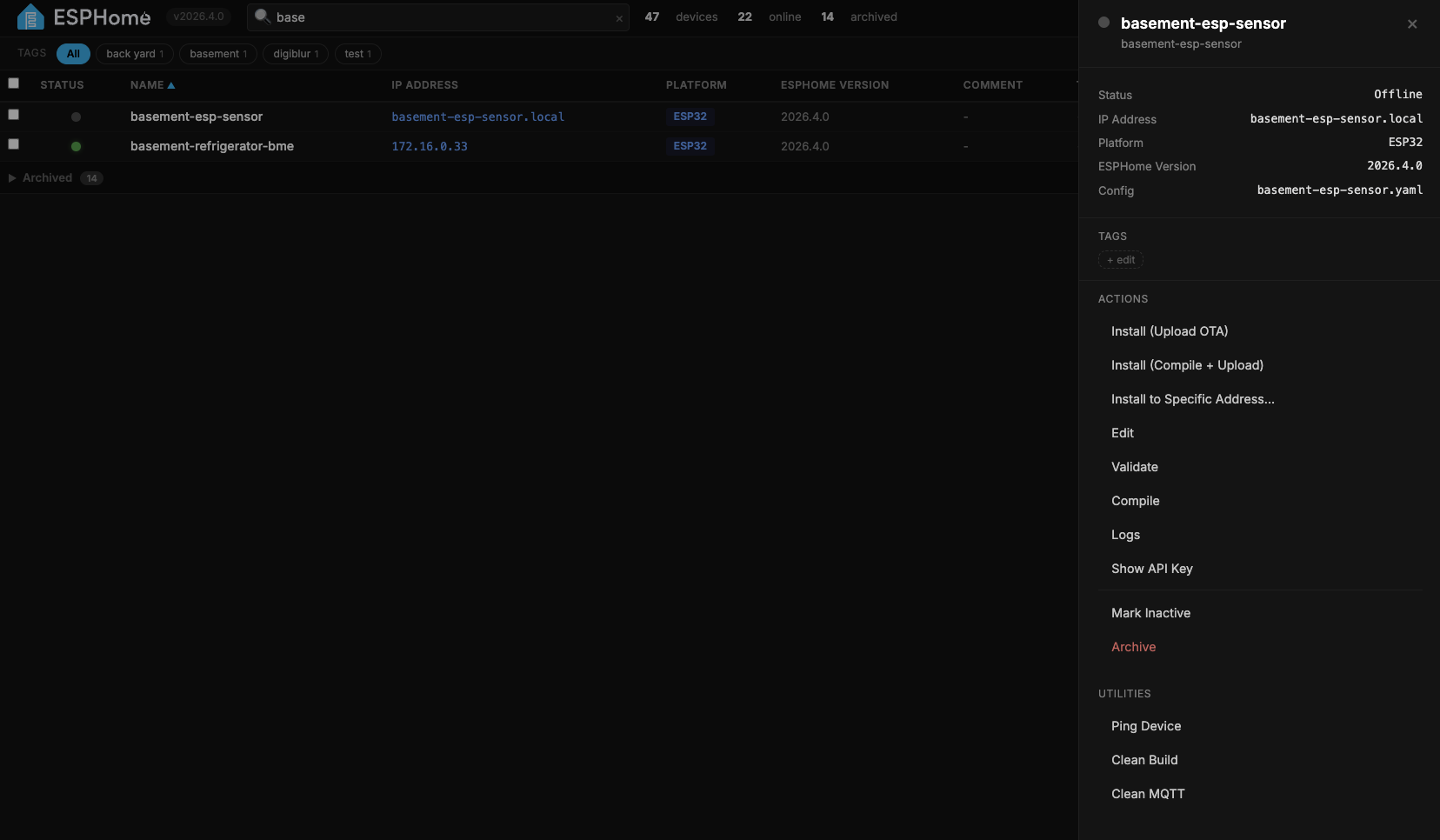
Task: Open the device Logs
Action: tap(1126, 535)
